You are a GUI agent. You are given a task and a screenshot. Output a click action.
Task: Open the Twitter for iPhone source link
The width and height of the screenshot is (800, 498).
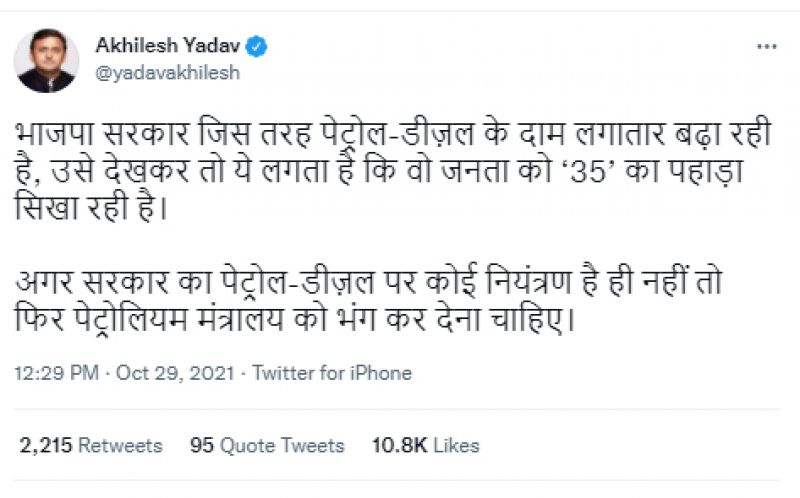pos(331,373)
